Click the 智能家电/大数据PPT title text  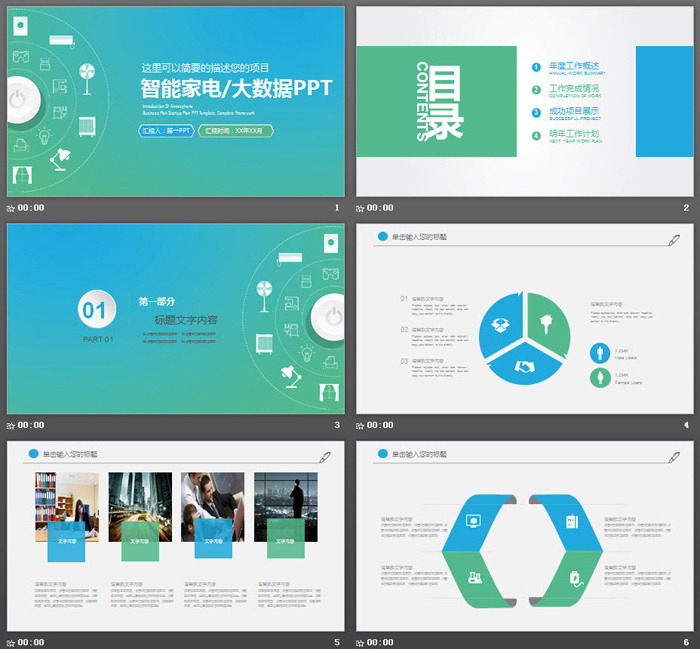(236, 88)
